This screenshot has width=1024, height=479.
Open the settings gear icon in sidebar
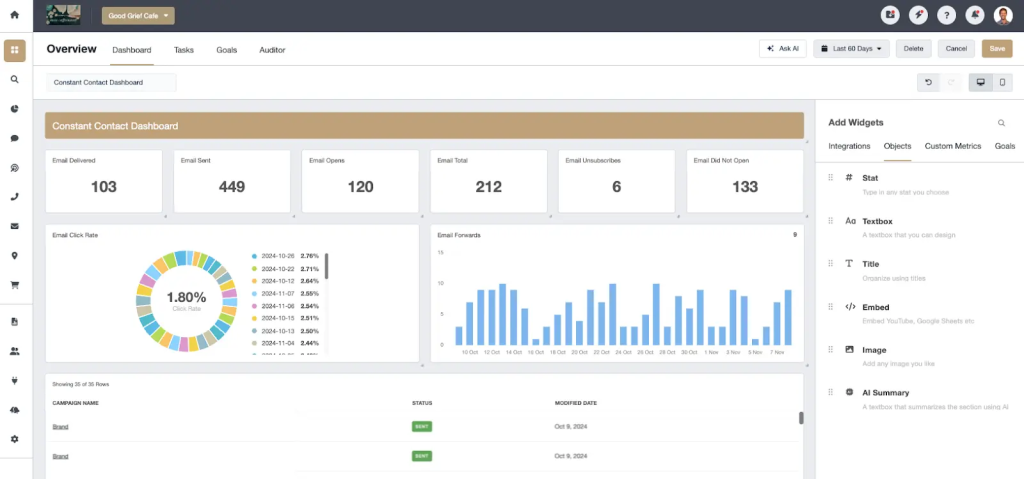click(14, 439)
